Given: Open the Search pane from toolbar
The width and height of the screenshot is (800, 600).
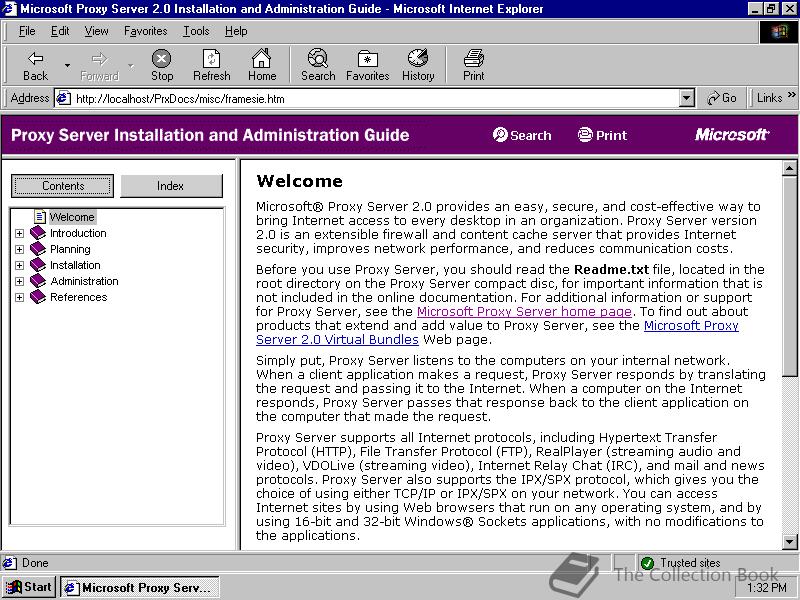Looking at the screenshot, I should [x=318, y=65].
